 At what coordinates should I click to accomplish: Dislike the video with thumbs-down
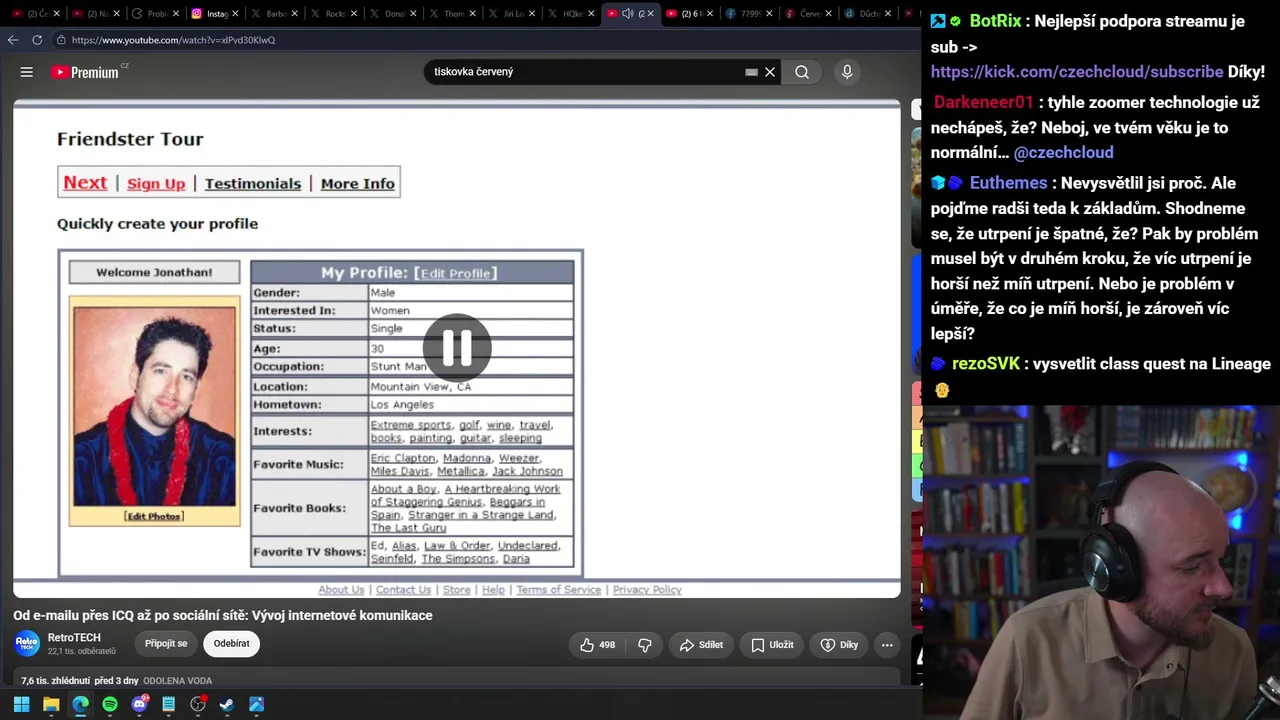645,645
